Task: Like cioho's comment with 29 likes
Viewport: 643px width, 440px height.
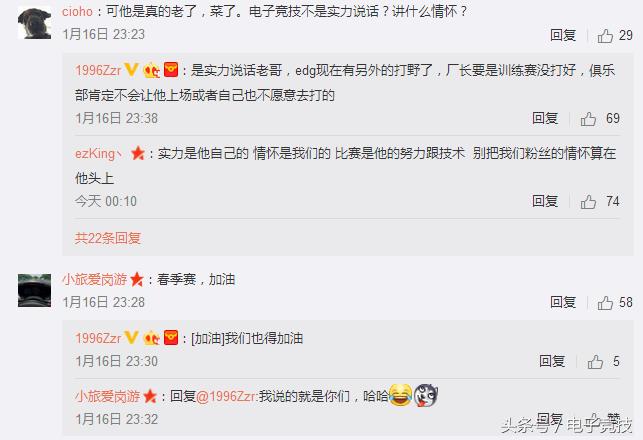Action: [x=605, y=36]
